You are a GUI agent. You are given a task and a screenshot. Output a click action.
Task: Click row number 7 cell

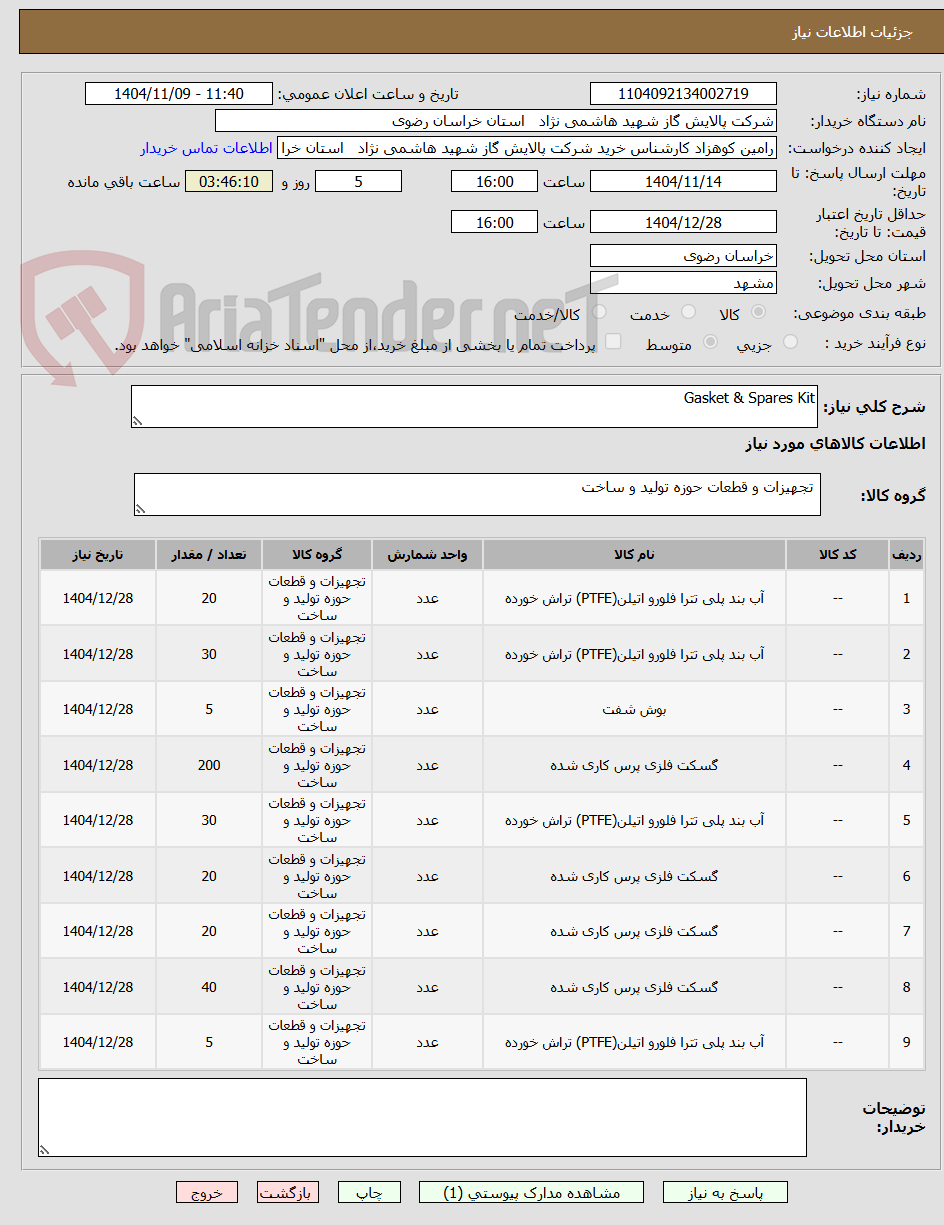[x=906, y=931]
